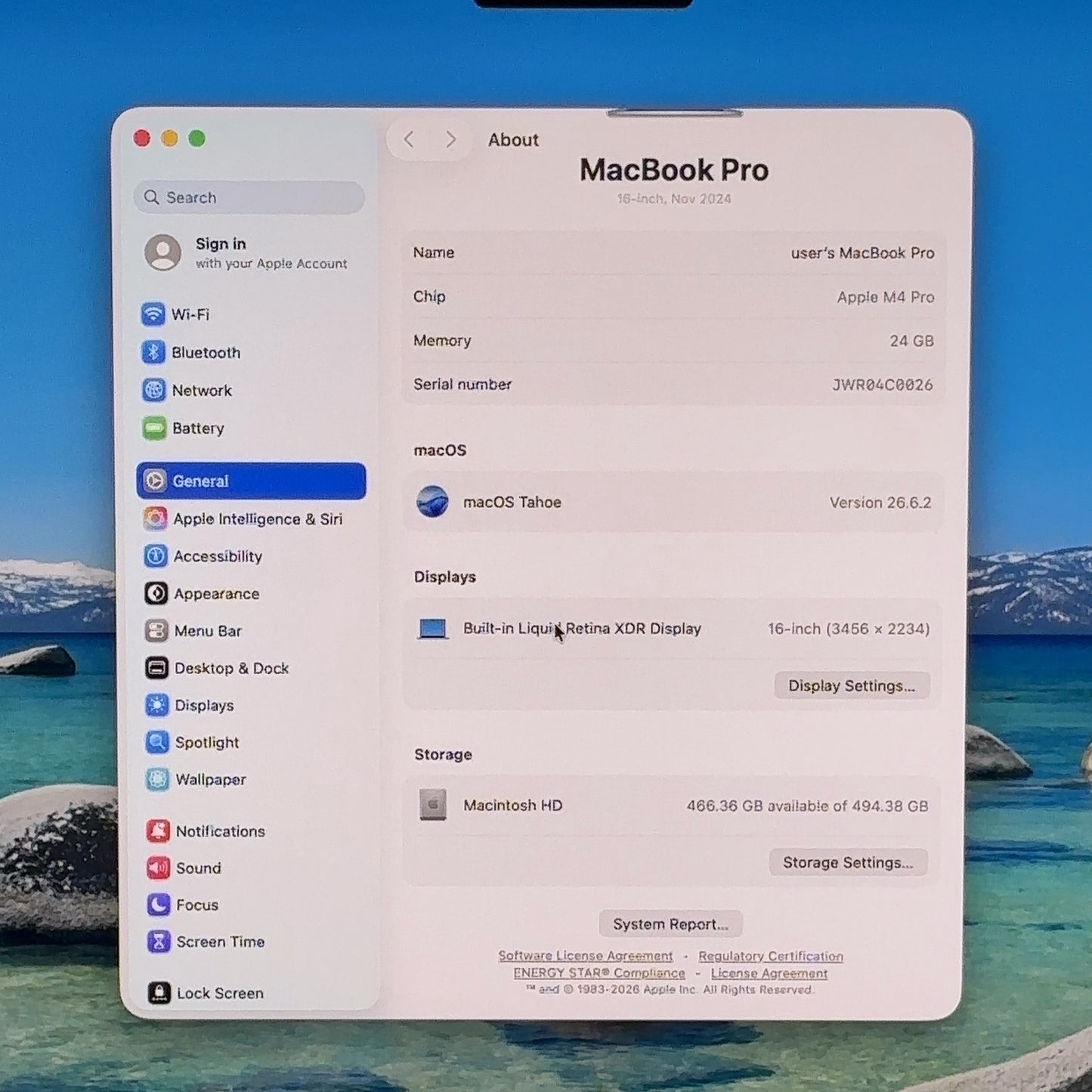Choose the Network sidebar label
This screenshot has height=1092, width=1092.
(202, 391)
